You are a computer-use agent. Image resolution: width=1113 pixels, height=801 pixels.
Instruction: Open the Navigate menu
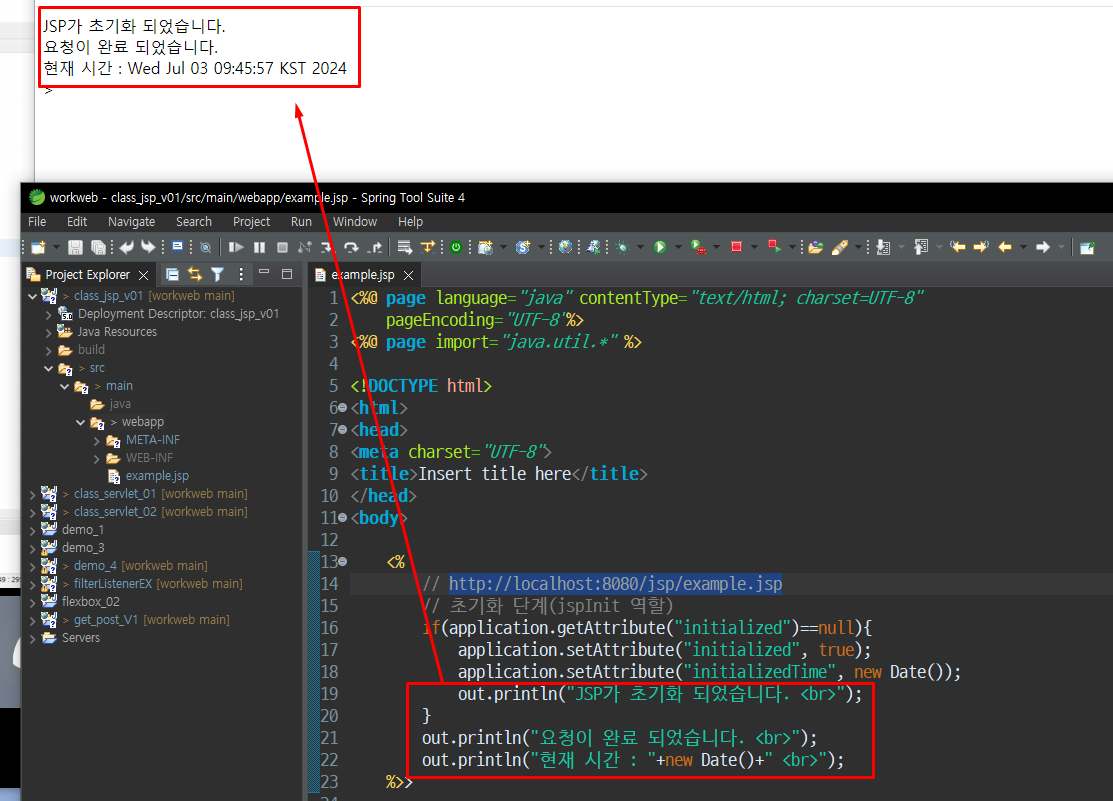pos(131,222)
